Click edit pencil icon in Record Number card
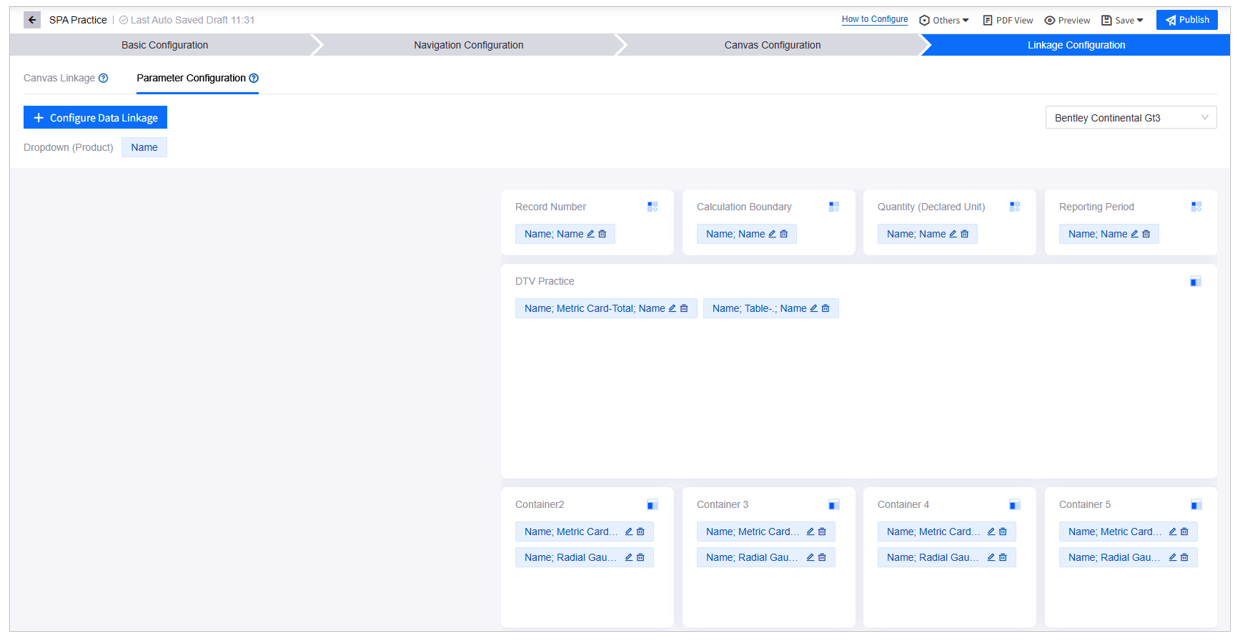Image resolution: width=1240 pixels, height=640 pixels. (x=591, y=234)
